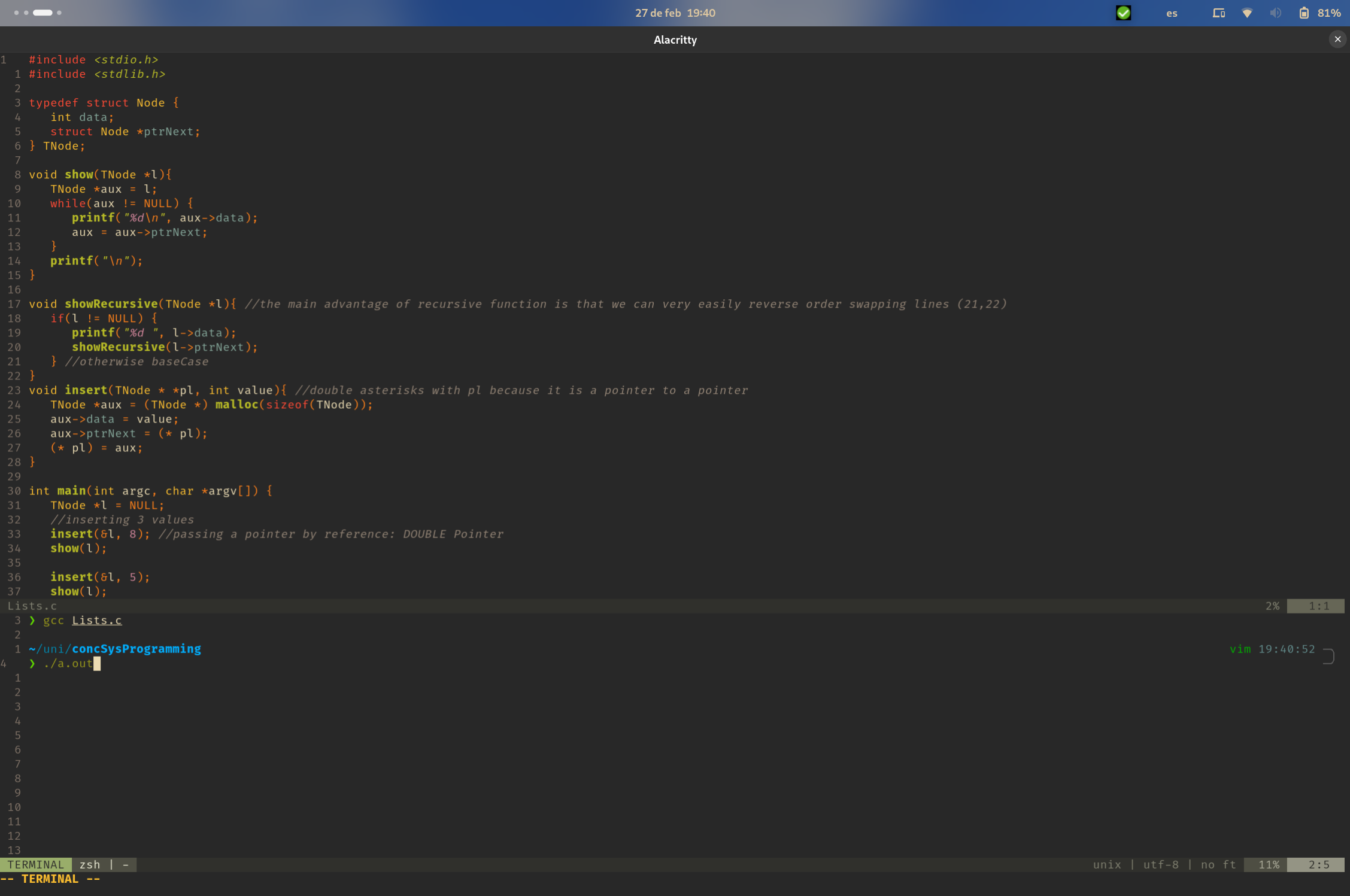Click the volume speaker icon
This screenshot has height=896, width=1350.
point(1275,13)
